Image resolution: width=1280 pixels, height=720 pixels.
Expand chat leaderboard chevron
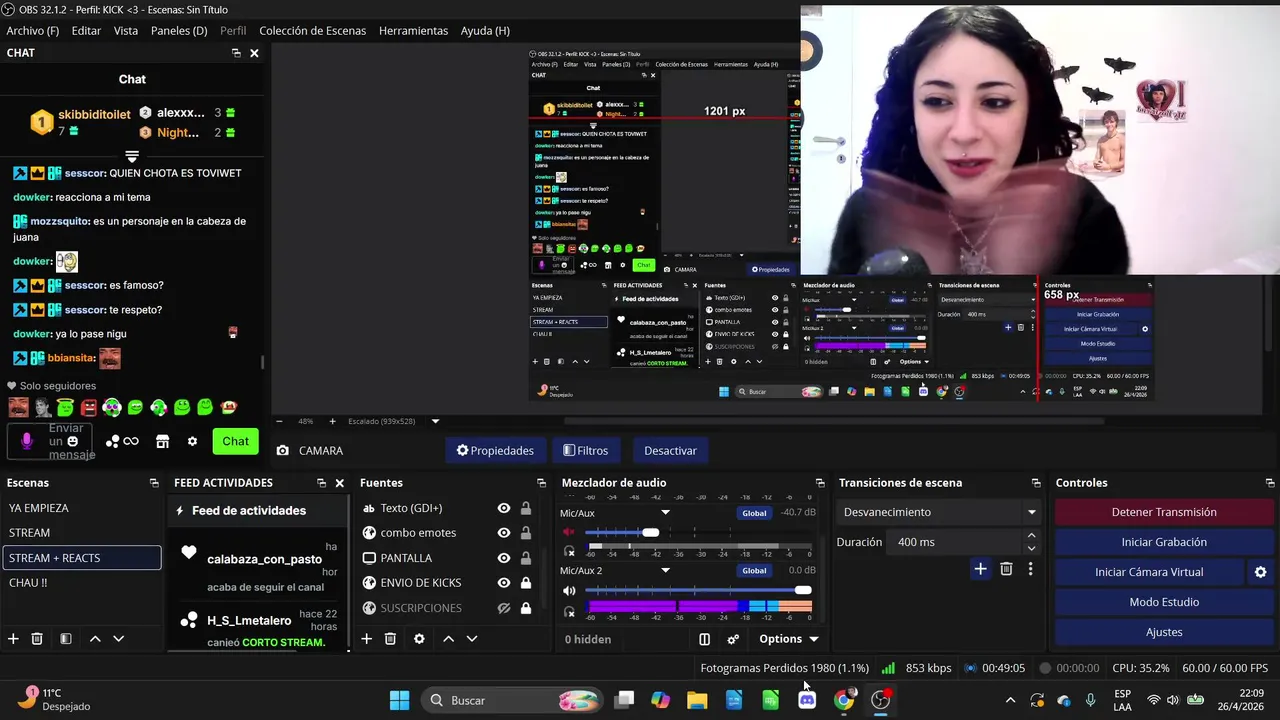click(x=132, y=157)
